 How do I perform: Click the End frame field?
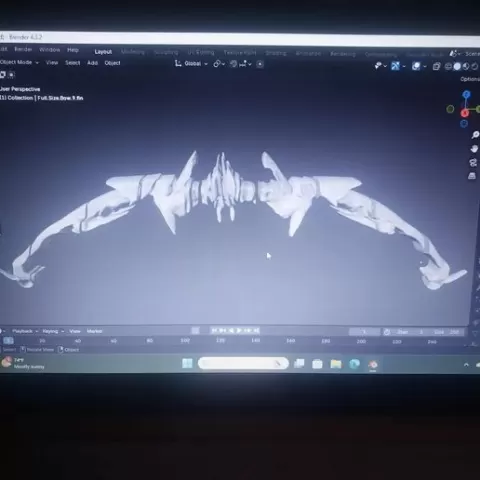pos(446,332)
